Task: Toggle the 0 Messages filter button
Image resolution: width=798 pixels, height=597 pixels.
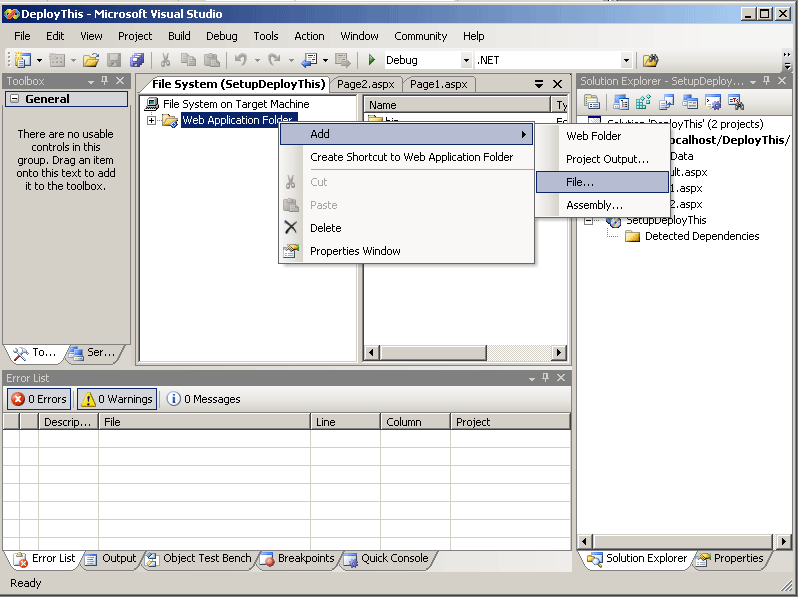Action: tap(204, 399)
